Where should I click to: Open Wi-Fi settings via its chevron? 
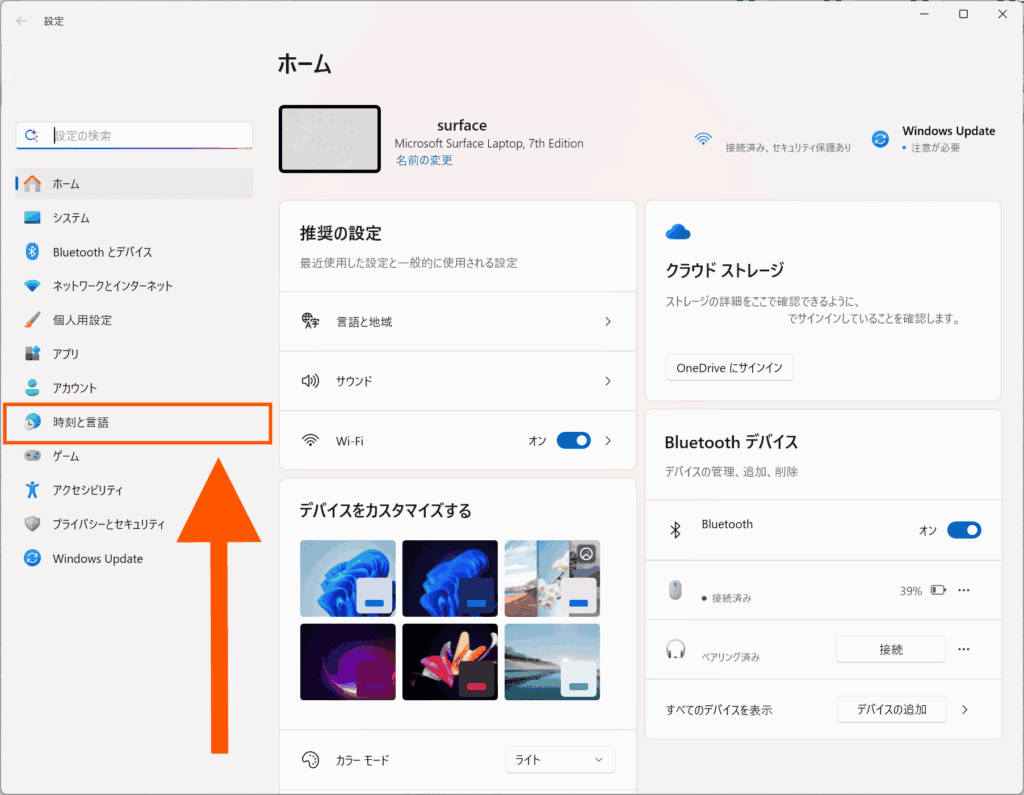[608, 441]
